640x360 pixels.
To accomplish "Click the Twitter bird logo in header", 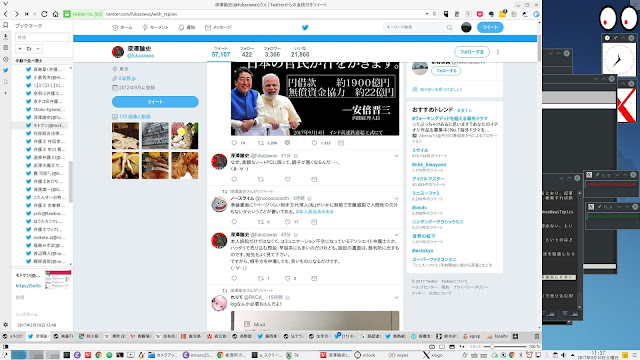I will click(x=305, y=27).
